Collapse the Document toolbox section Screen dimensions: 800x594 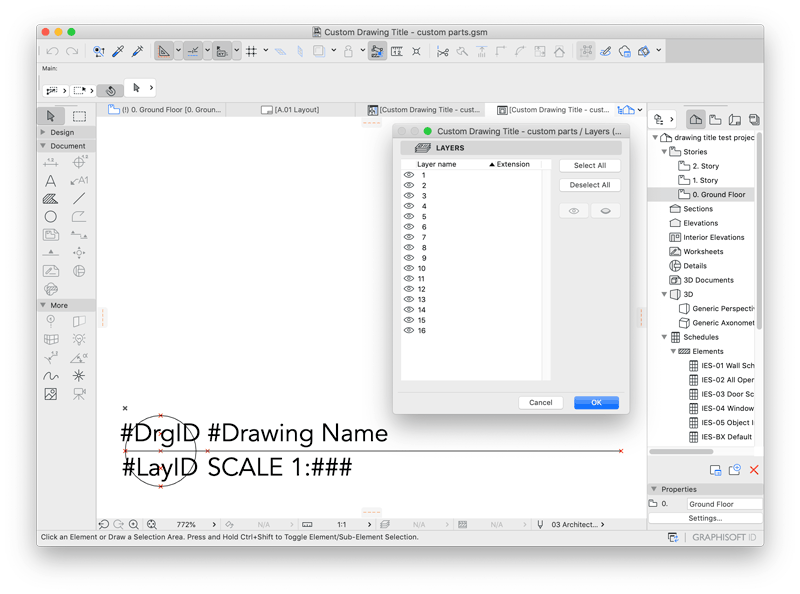pyautogui.click(x=43, y=145)
